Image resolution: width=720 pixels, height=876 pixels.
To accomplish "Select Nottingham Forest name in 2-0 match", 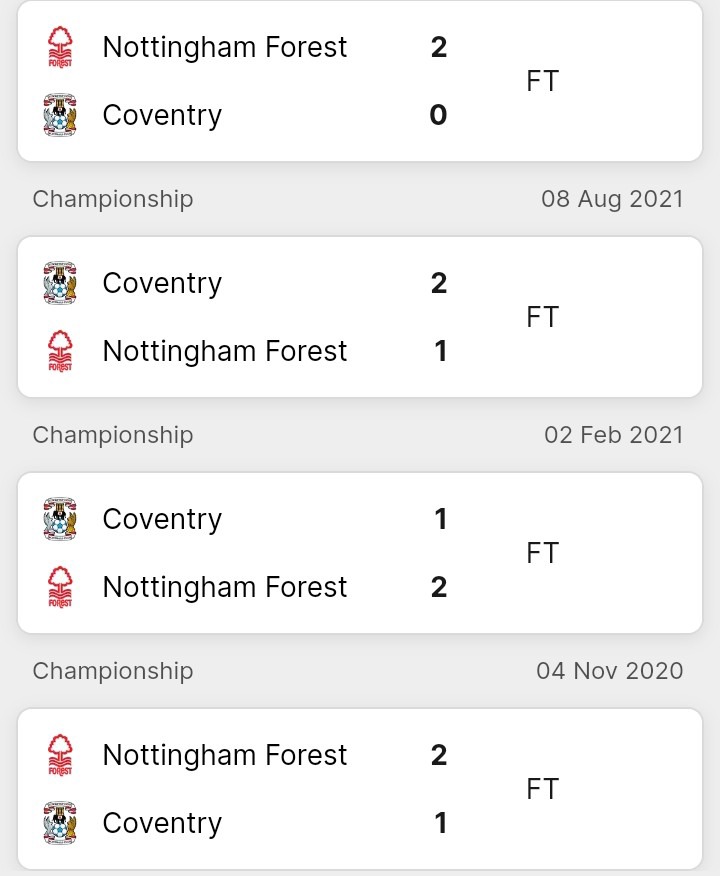I will coord(225,47).
